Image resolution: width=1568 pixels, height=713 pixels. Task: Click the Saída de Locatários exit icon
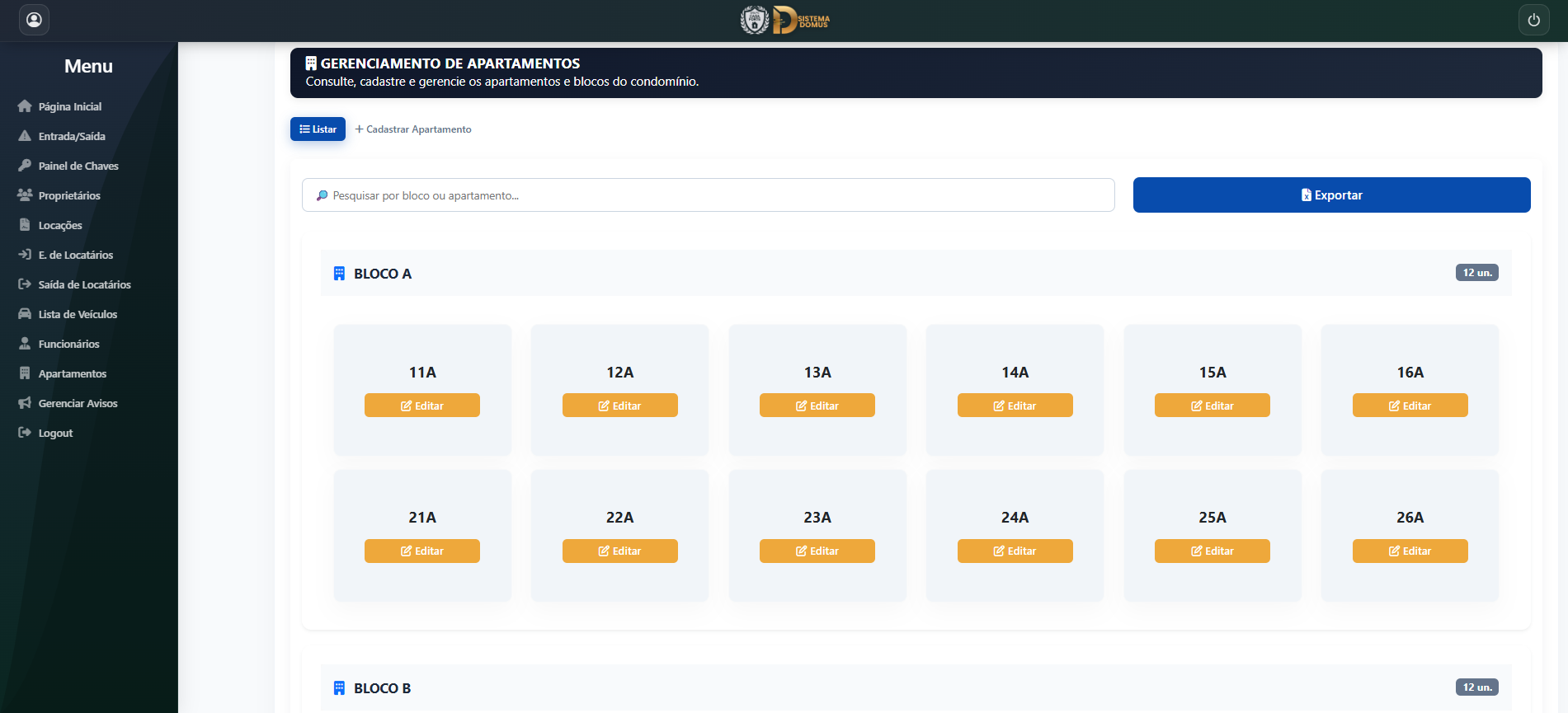click(x=25, y=284)
